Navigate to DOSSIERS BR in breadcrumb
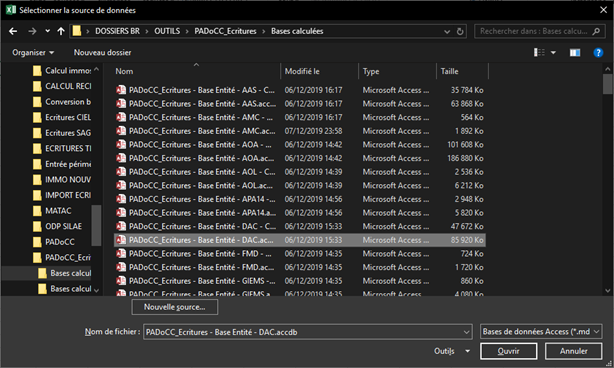 pyautogui.click(x=117, y=31)
